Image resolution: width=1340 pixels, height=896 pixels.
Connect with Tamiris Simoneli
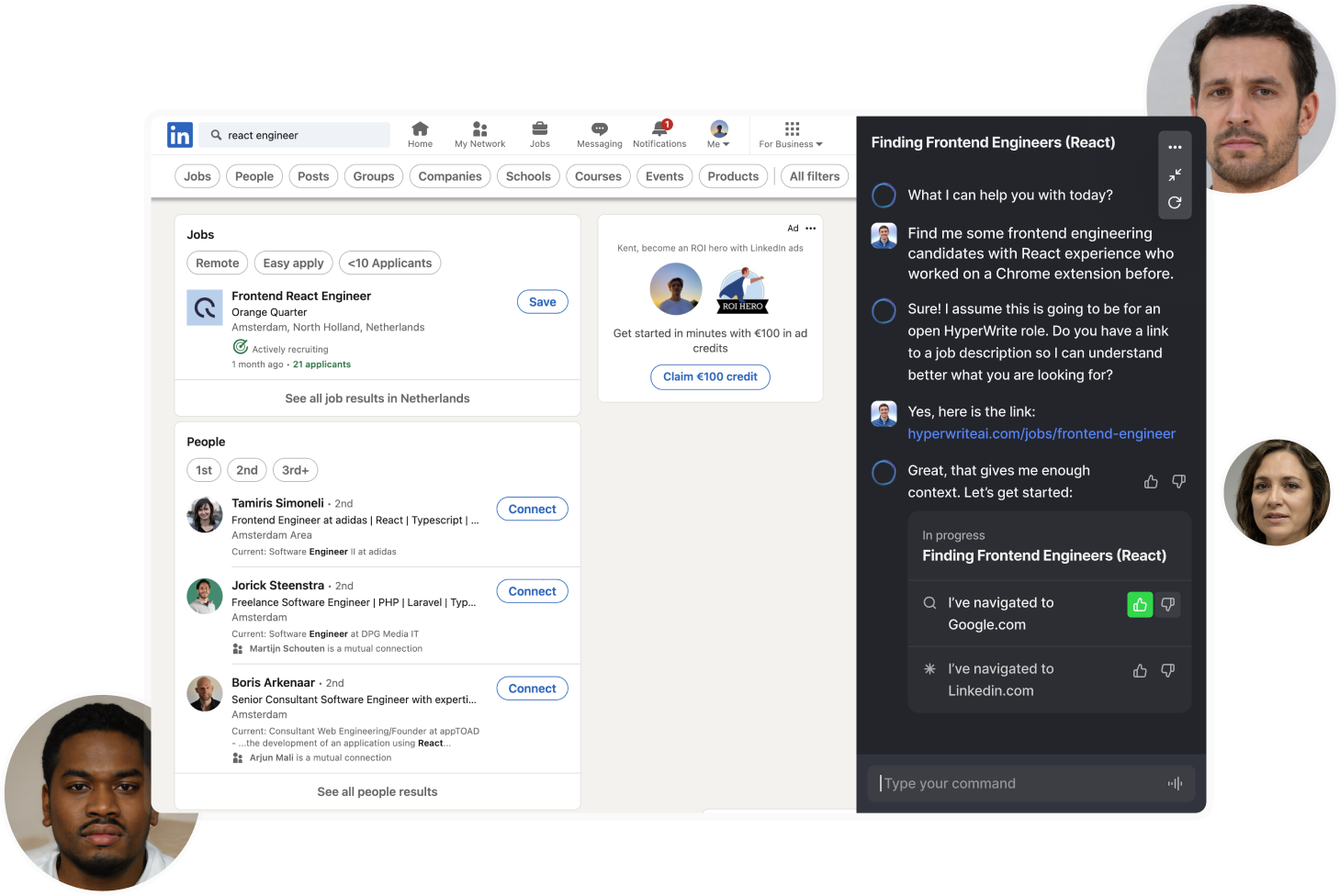point(533,510)
